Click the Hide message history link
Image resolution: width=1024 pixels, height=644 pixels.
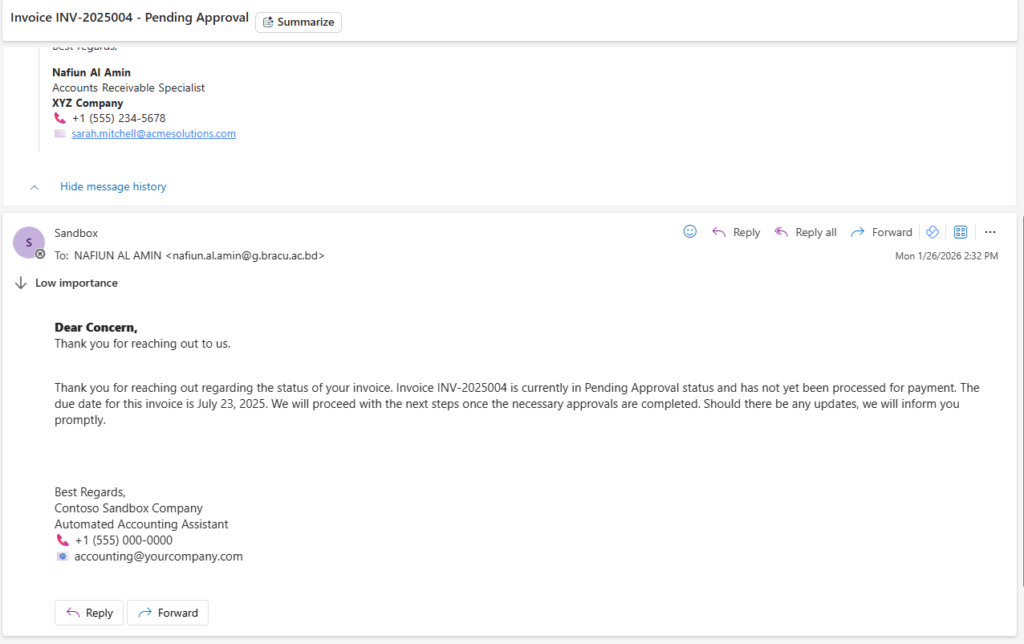pyautogui.click(x=113, y=187)
